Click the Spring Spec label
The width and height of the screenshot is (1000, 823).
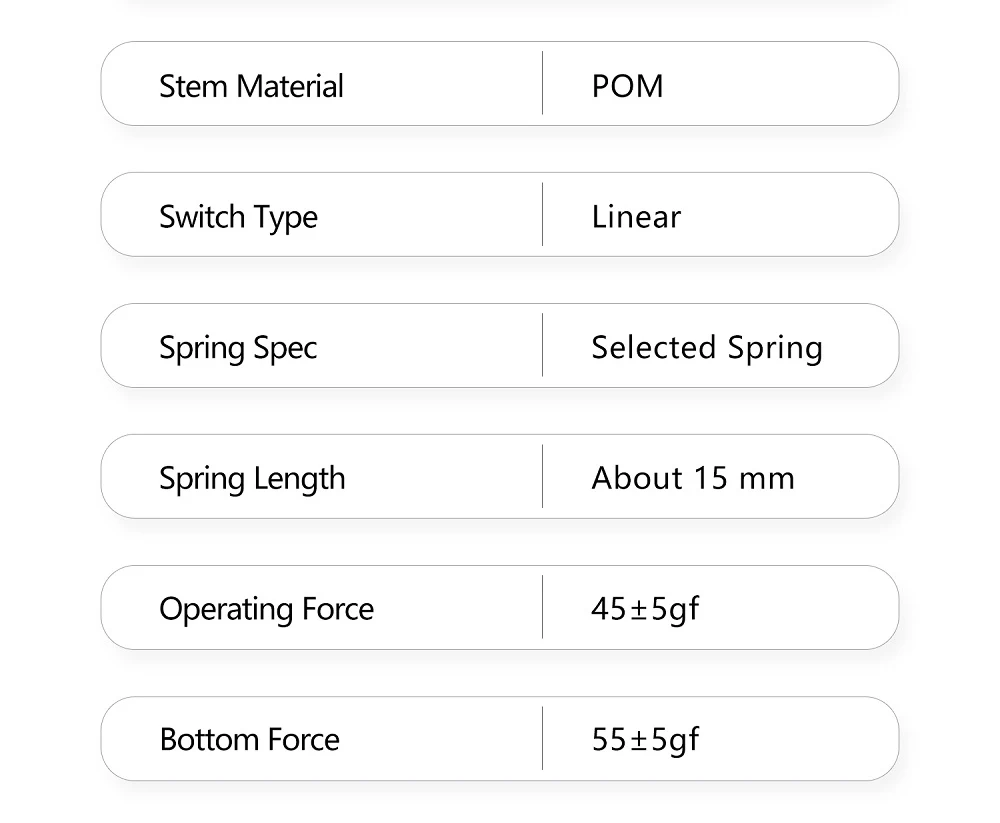[x=238, y=348]
